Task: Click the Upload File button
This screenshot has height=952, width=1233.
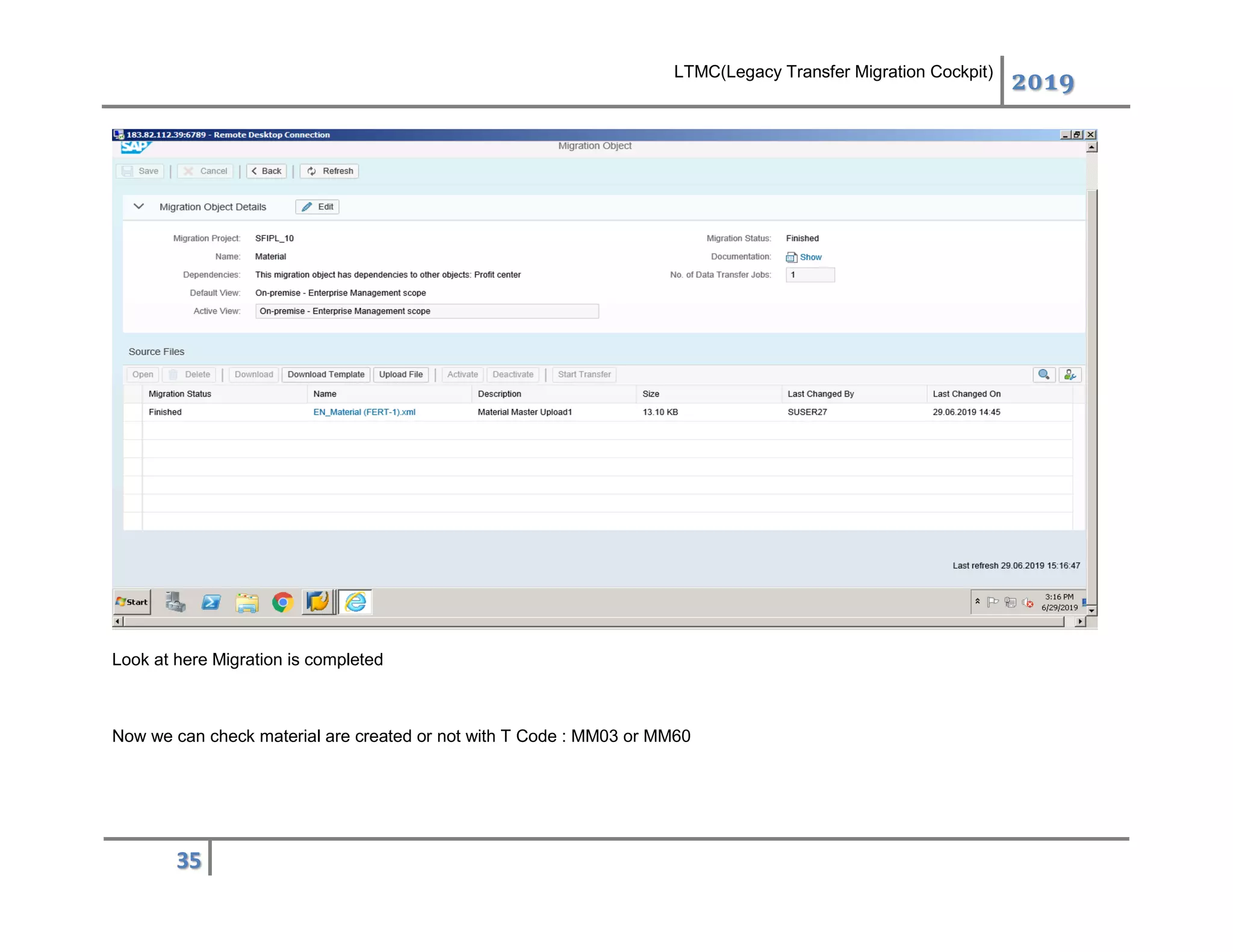Action: click(400, 374)
